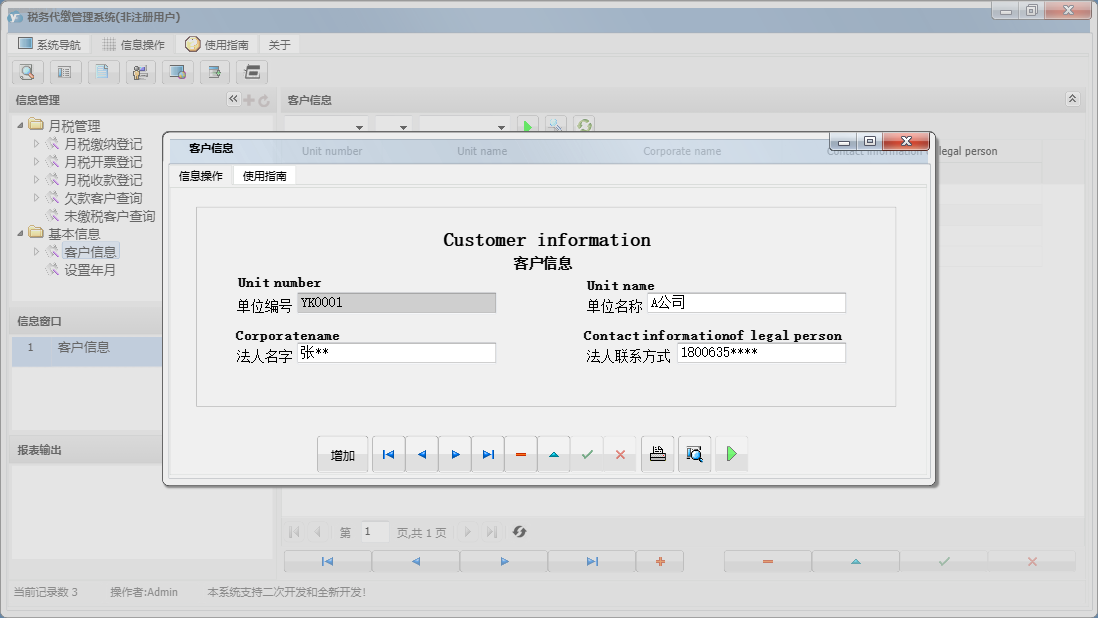Viewport: 1098px width, 618px height.
Task: Open the 关于 menu item
Action: click(x=279, y=45)
